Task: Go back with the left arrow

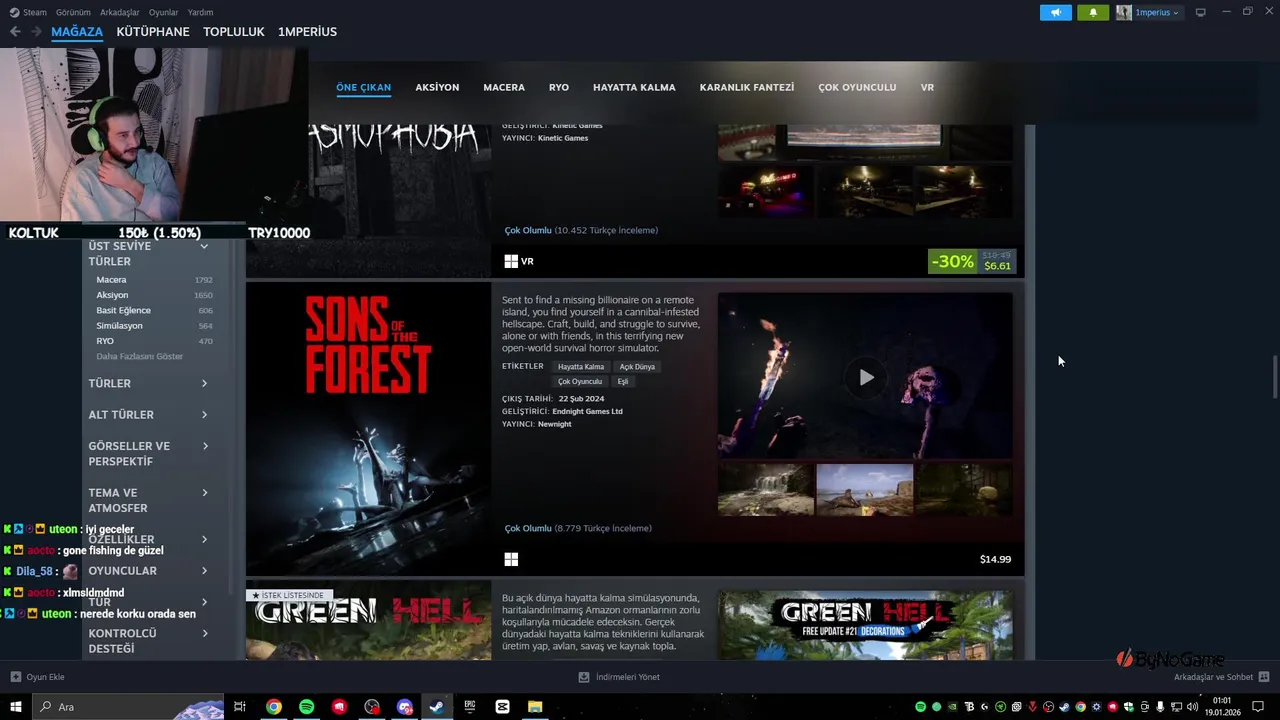Action: pyautogui.click(x=15, y=32)
